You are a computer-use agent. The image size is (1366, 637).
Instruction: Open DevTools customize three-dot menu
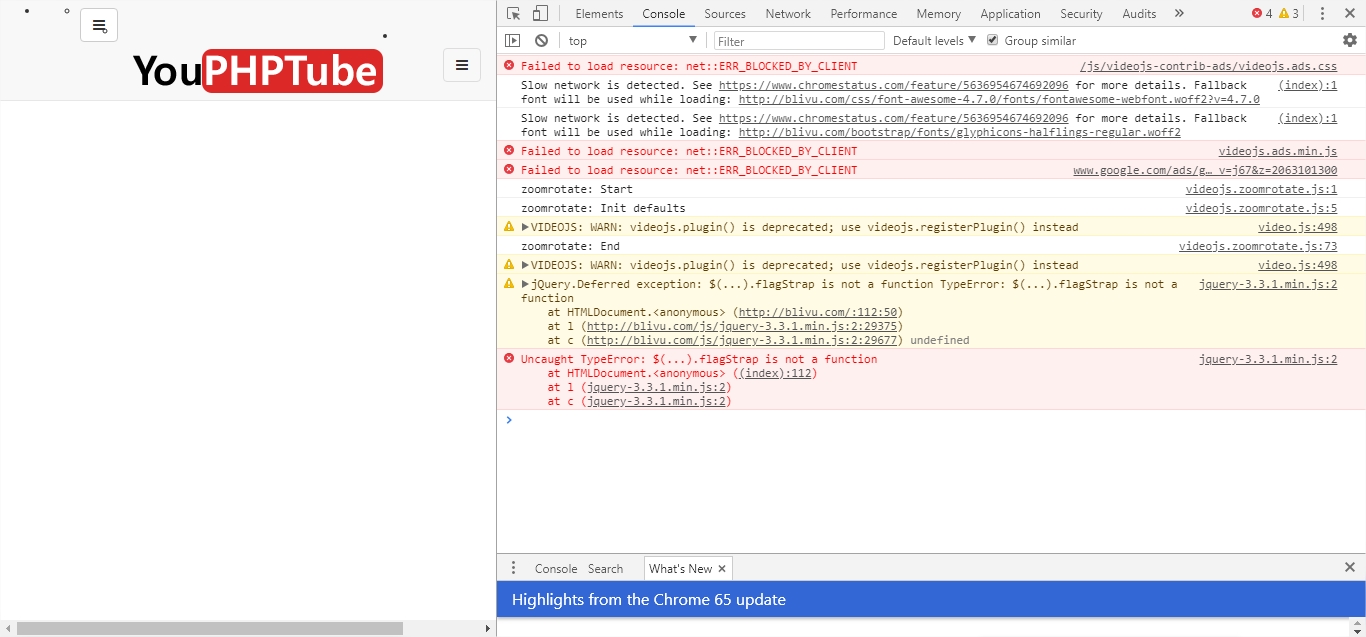pos(1322,14)
